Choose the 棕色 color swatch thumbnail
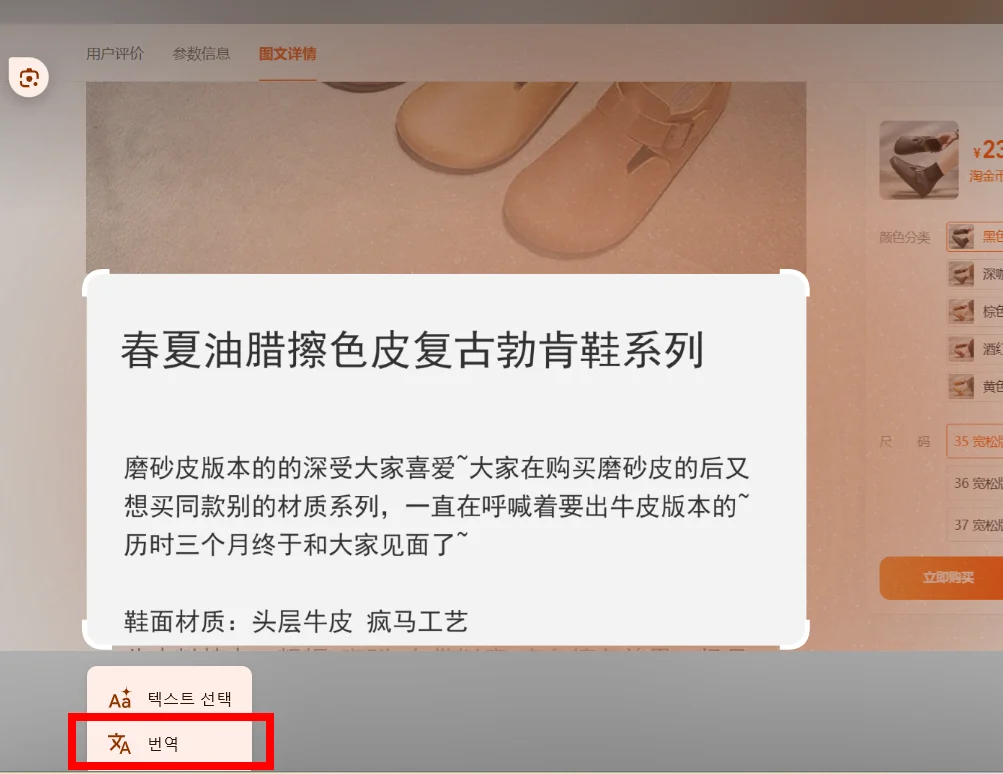1003x774 pixels. tap(961, 312)
